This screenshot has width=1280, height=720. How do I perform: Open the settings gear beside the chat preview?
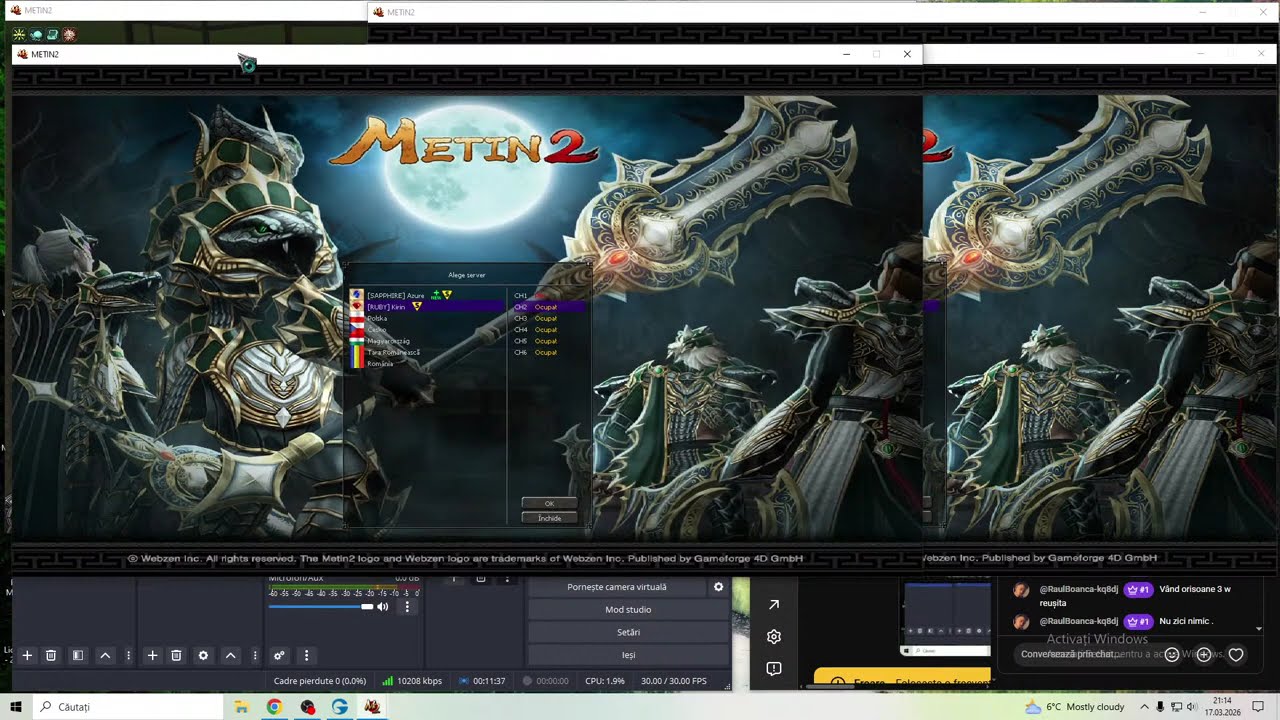pos(773,637)
